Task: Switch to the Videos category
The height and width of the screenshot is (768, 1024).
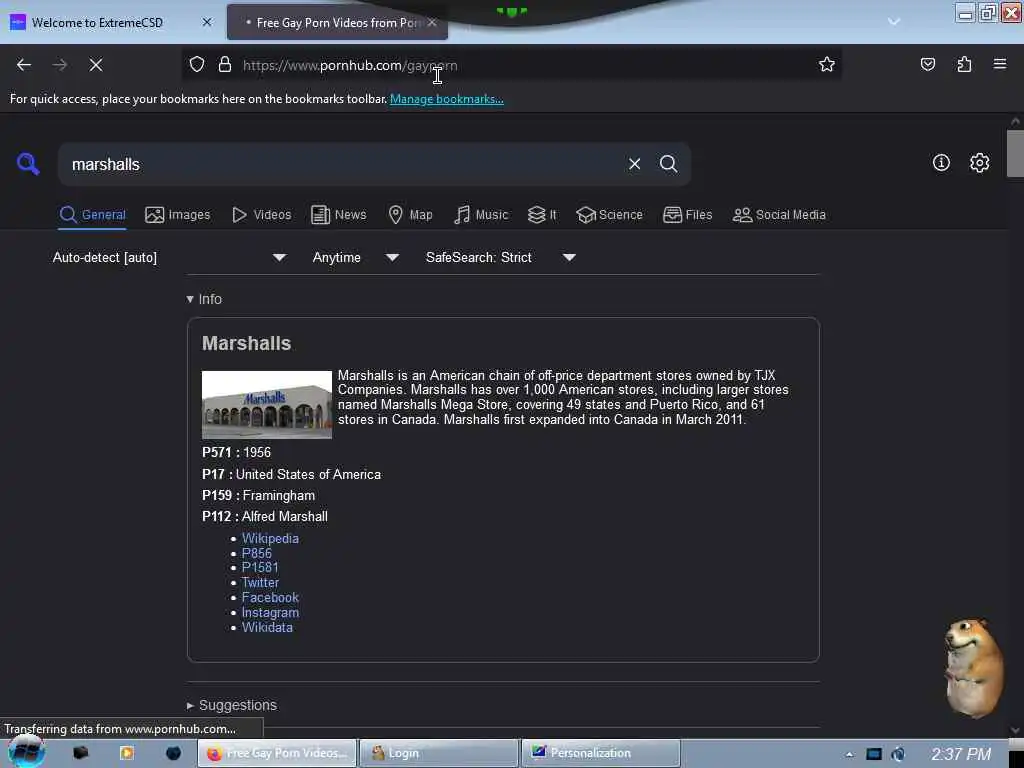Action: [262, 215]
